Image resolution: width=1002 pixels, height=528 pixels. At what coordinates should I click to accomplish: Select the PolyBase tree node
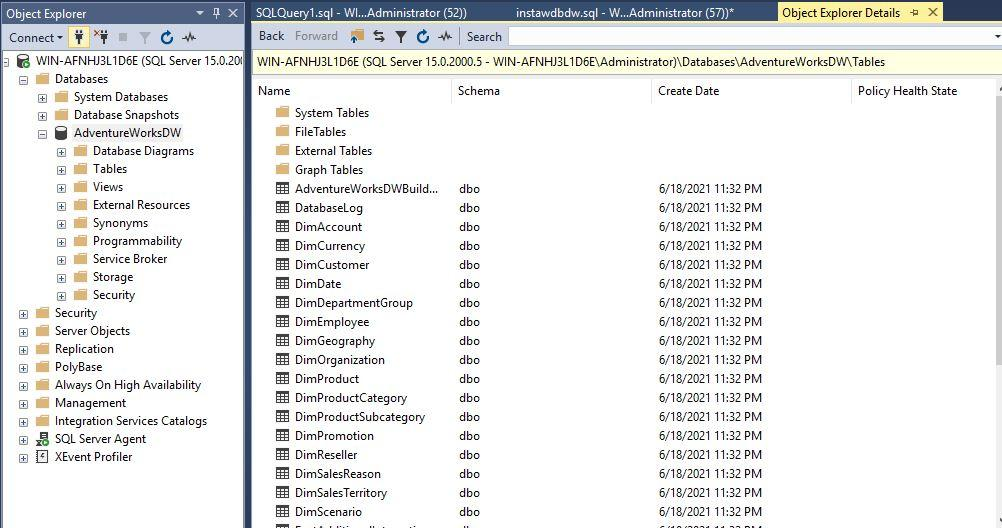79,367
